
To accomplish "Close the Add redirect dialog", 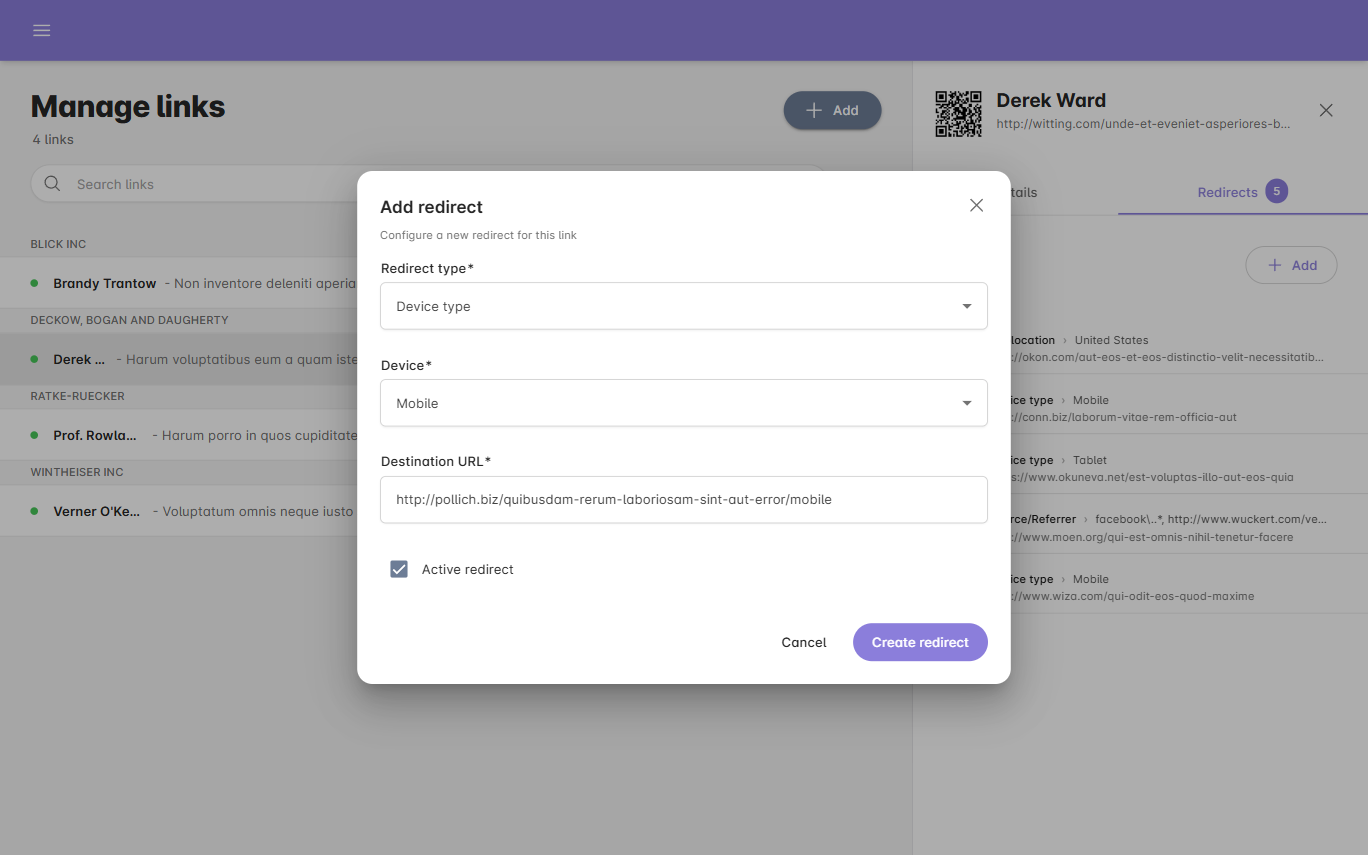I will 977,205.
